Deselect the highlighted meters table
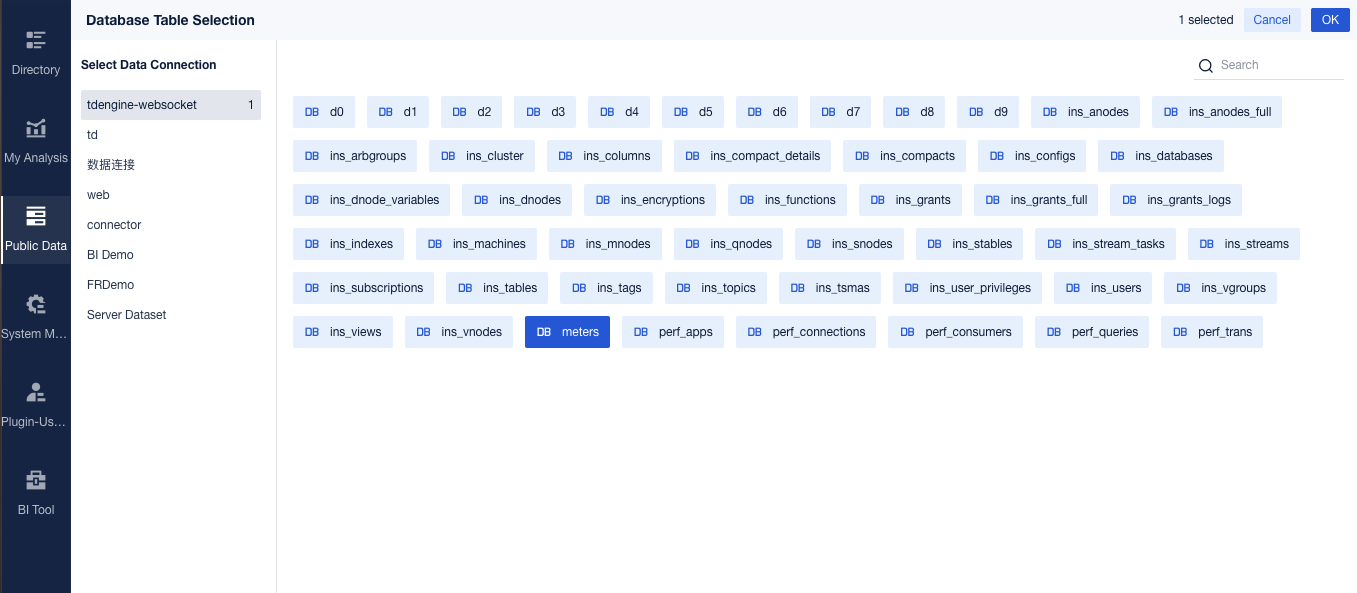Image resolution: width=1357 pixels, height=593 pixels. coord(567,332)
